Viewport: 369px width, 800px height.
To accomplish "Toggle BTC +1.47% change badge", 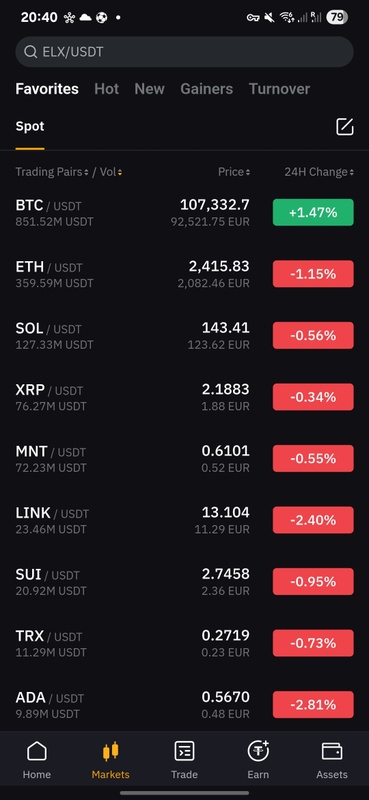I will coord(313,212).
